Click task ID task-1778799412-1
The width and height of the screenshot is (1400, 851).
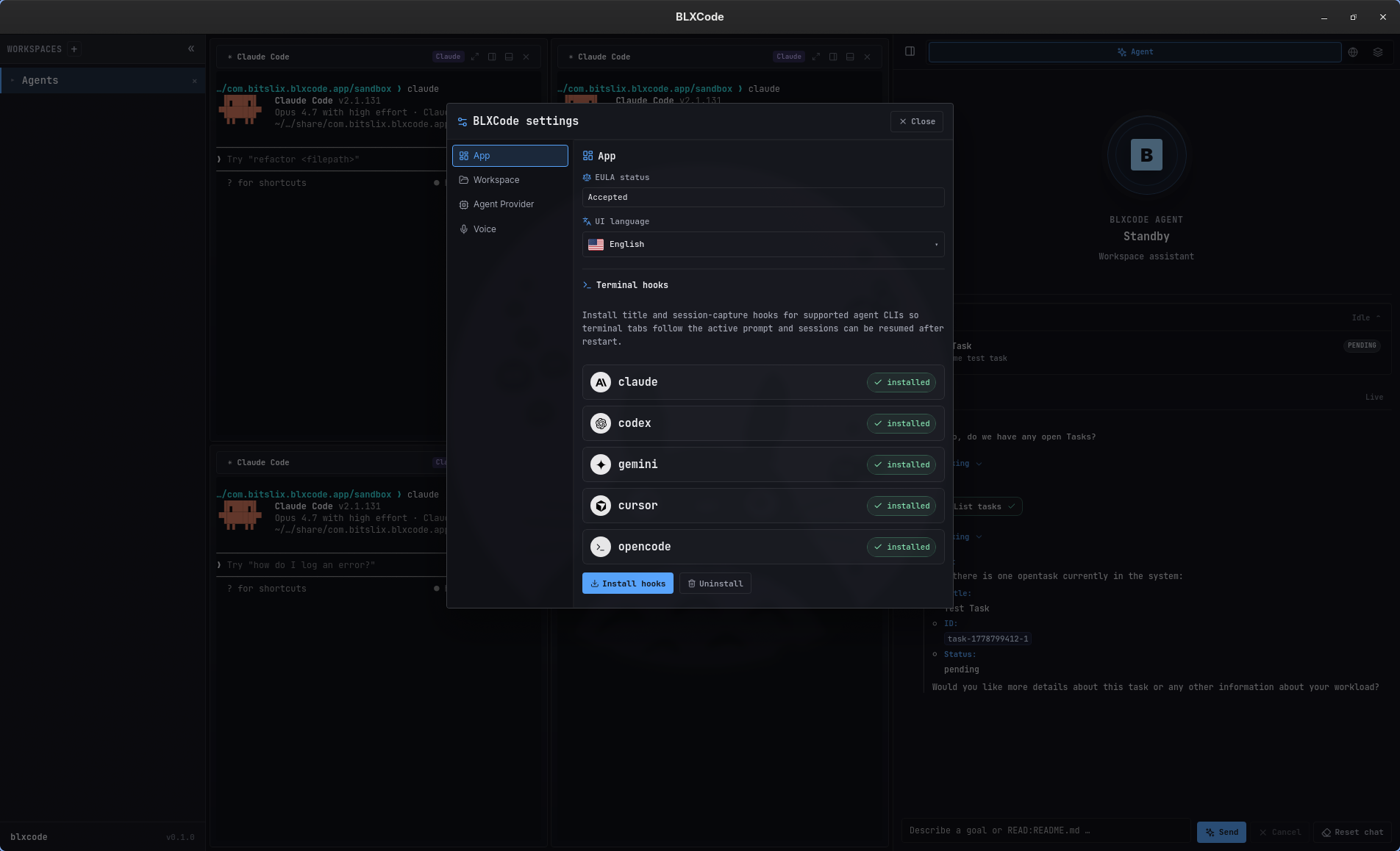[988, 639]
